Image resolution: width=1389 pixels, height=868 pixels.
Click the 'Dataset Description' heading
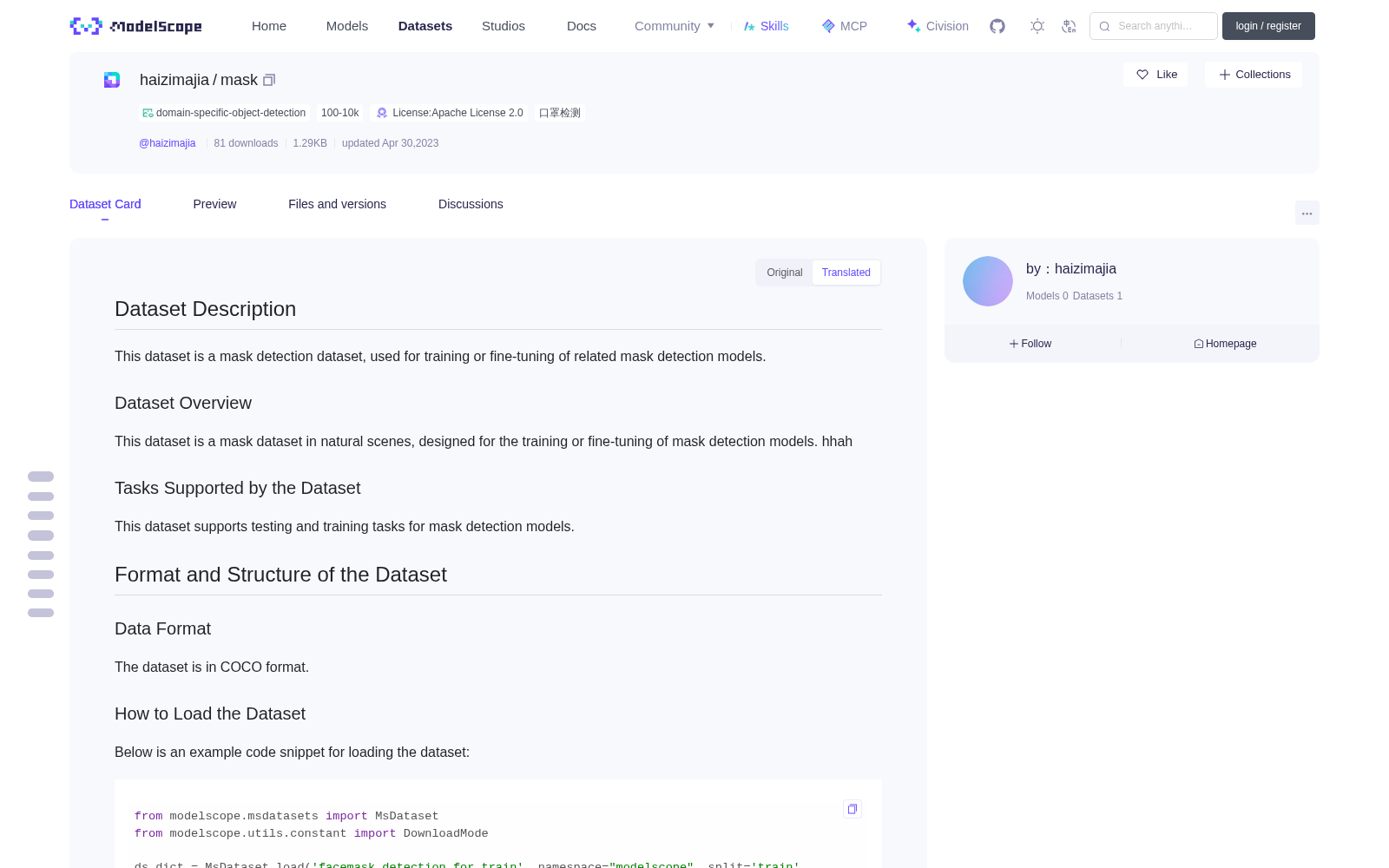tap(205, 309)
